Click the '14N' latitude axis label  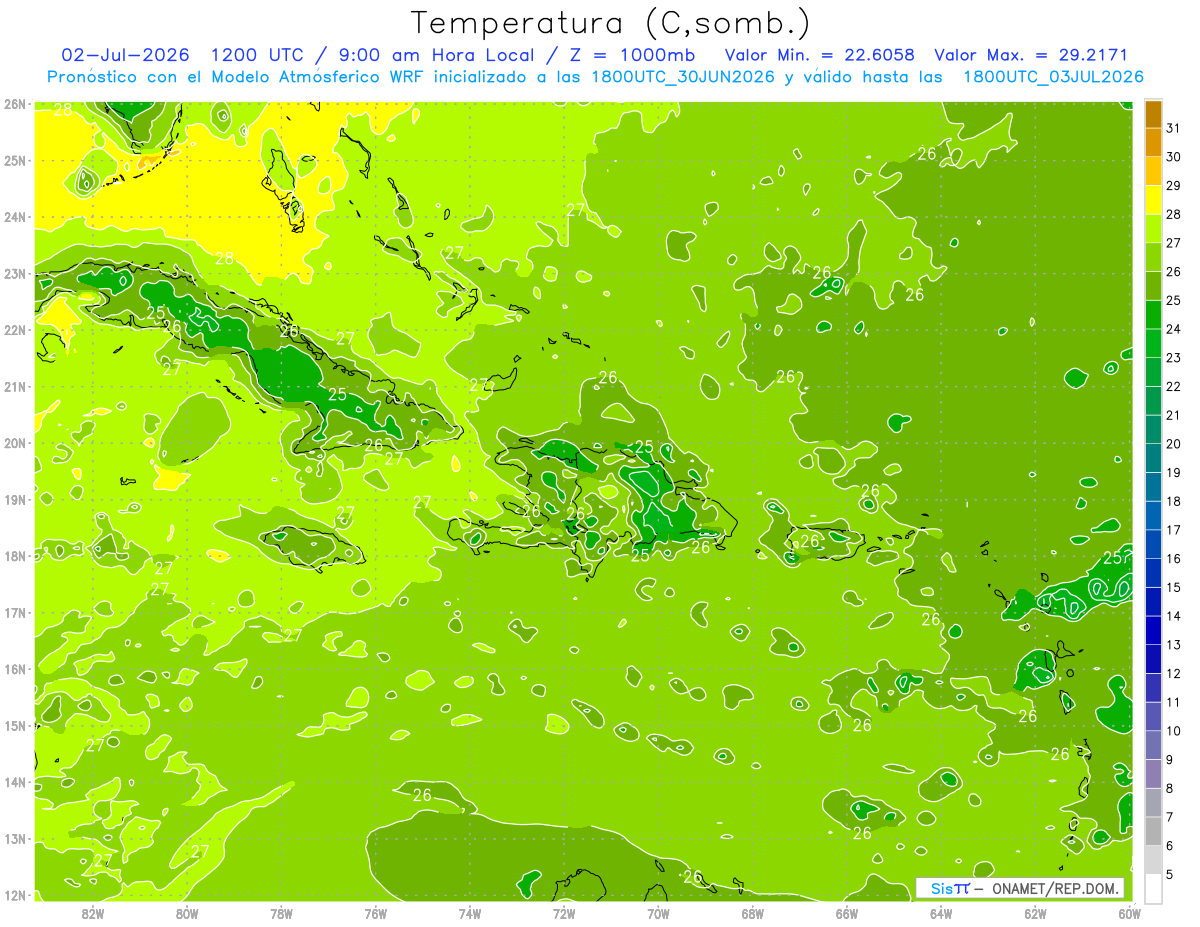(15, 782)
